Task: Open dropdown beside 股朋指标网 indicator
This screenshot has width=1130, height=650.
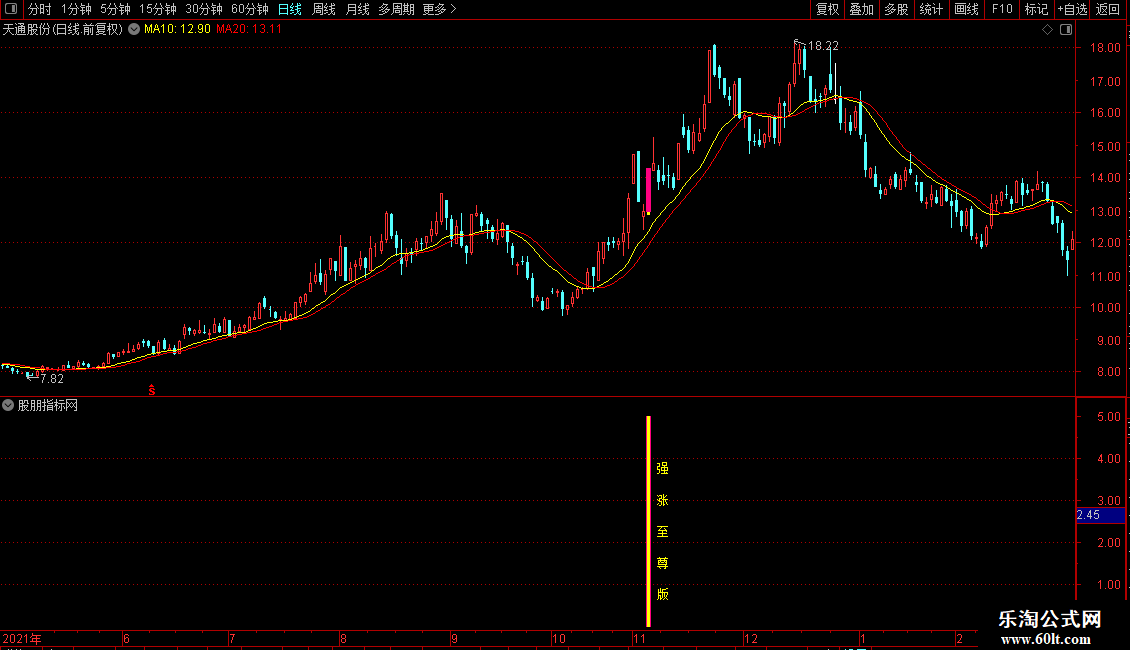Action: tap(8, 405)
